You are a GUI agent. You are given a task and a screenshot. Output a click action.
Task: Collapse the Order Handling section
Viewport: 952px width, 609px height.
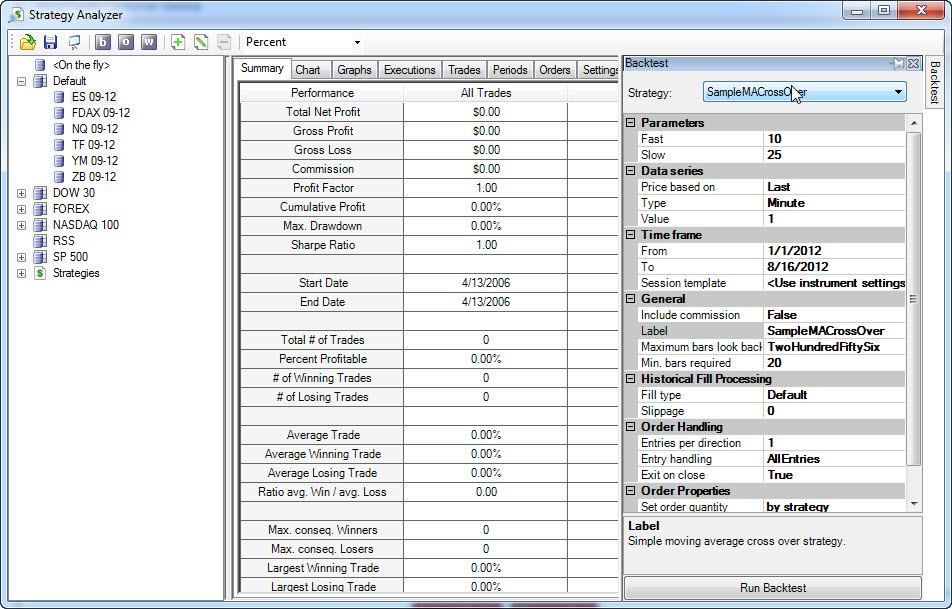tap(631, 427)
